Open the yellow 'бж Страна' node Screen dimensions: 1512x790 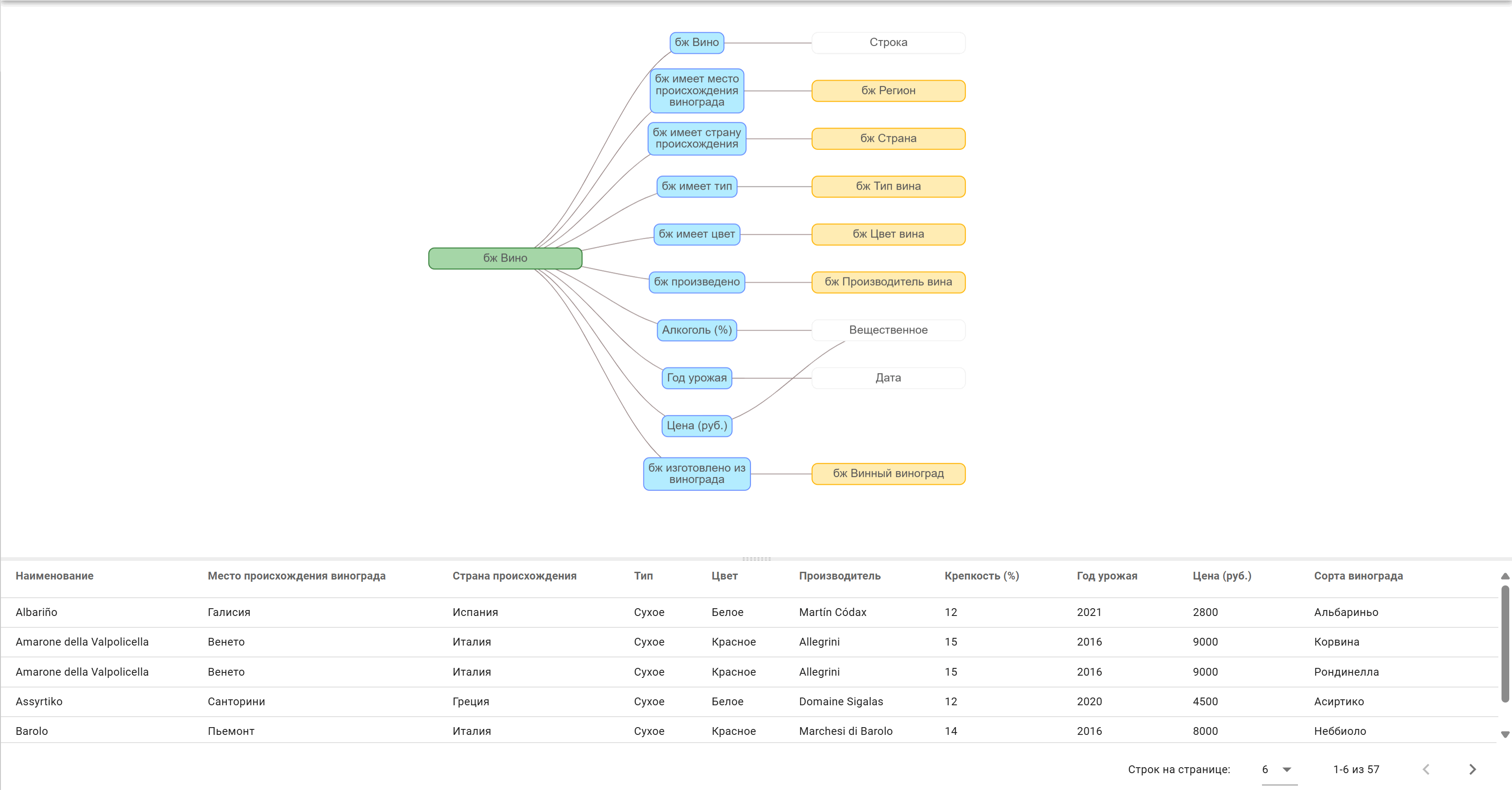click(888, 139)
